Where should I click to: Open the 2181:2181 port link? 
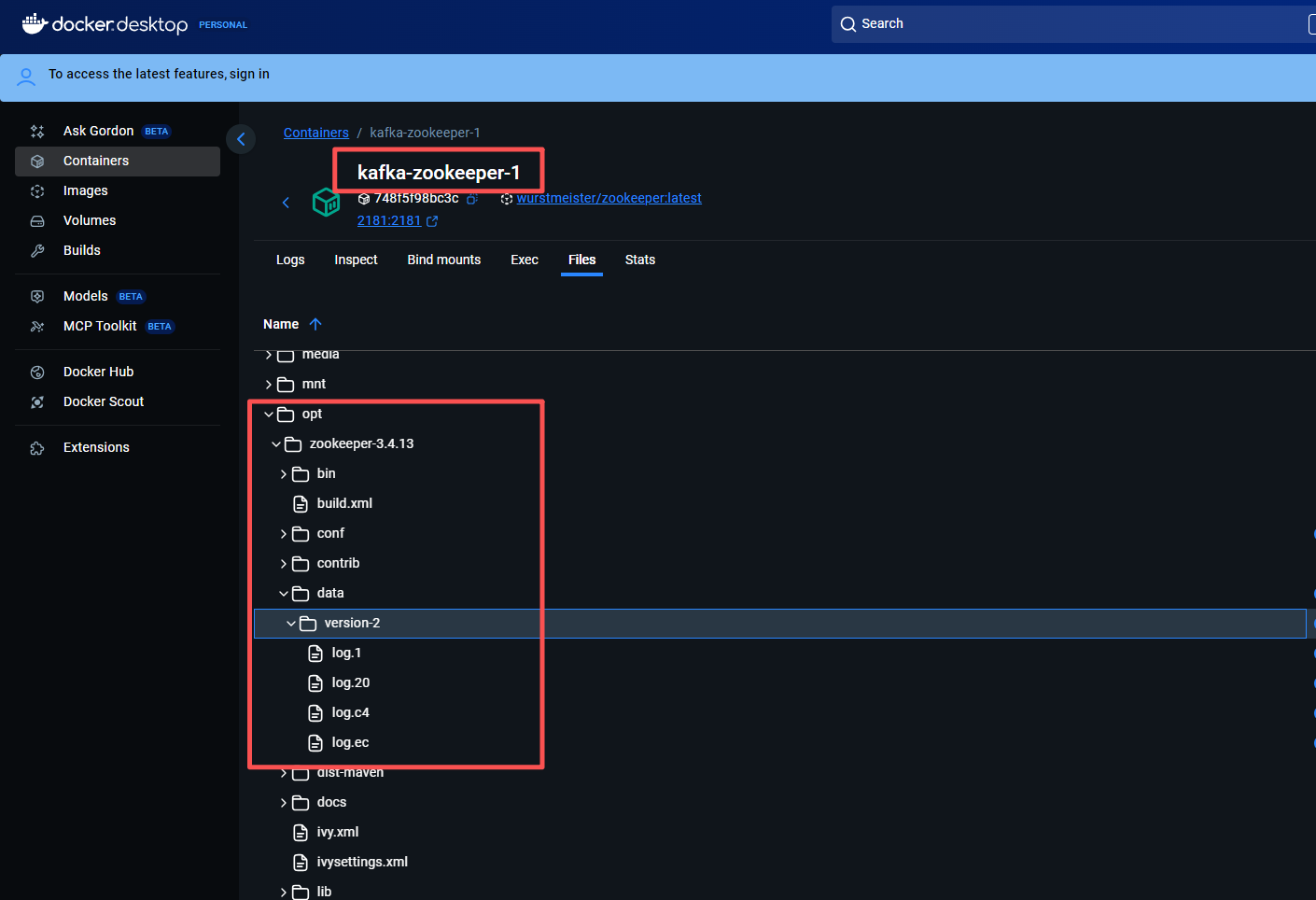tap(389, 221)
